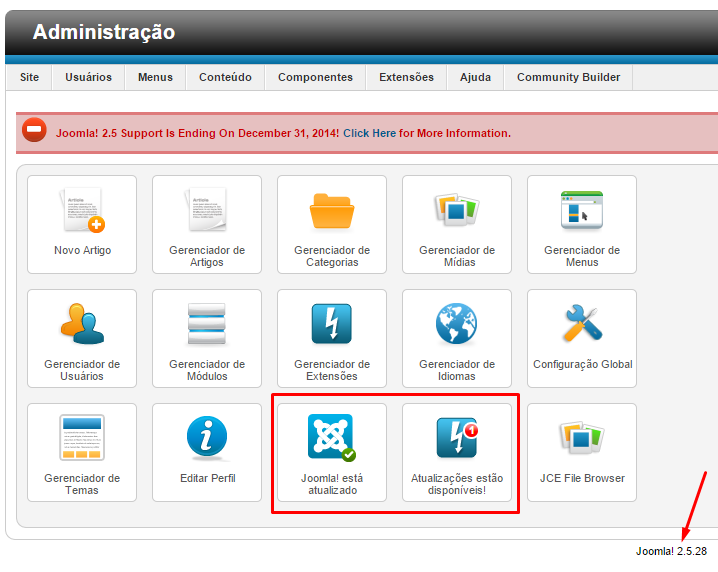Screen dimensions: 718x572
Task: Open the Site menu
Action: [x=29, y=77]
